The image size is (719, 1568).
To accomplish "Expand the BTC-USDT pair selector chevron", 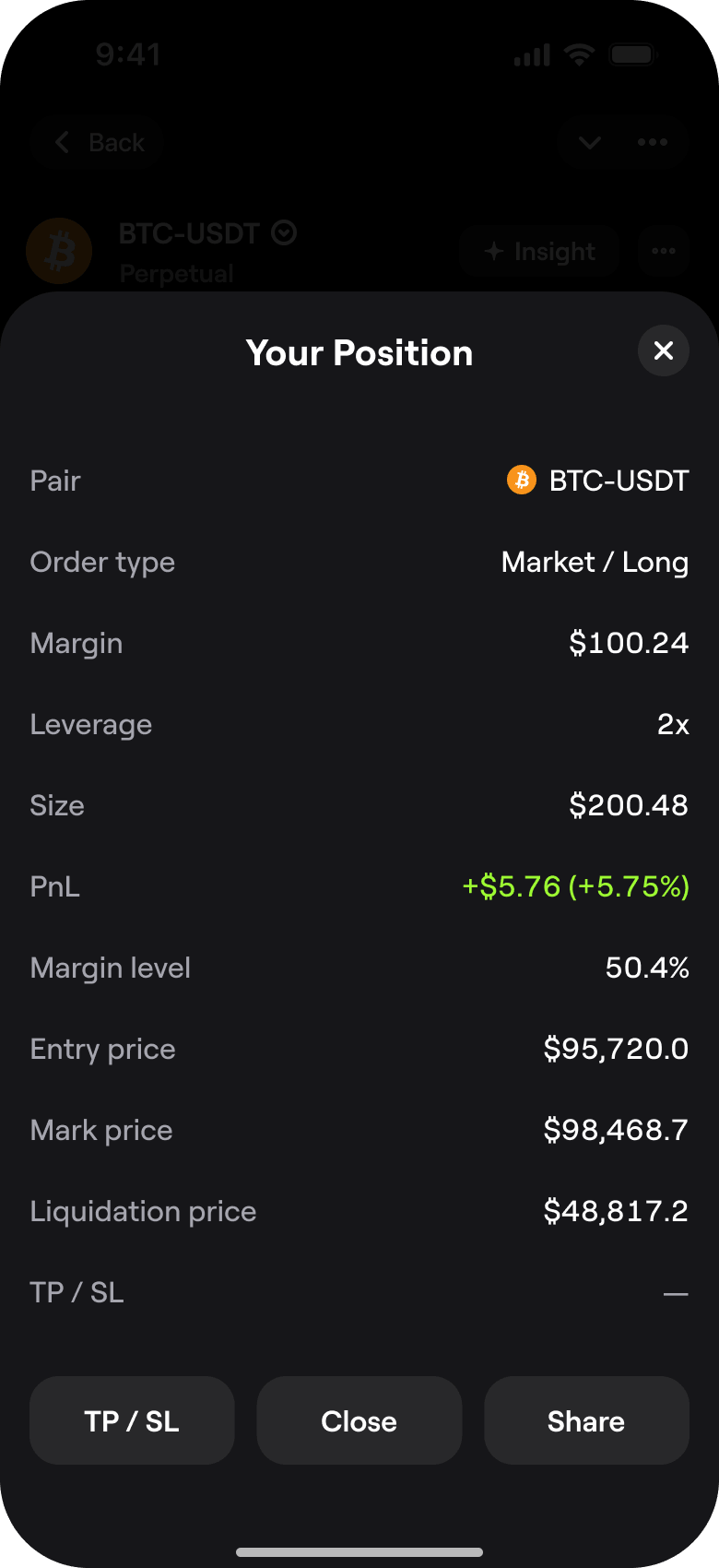I will click(x=284, y=233).
